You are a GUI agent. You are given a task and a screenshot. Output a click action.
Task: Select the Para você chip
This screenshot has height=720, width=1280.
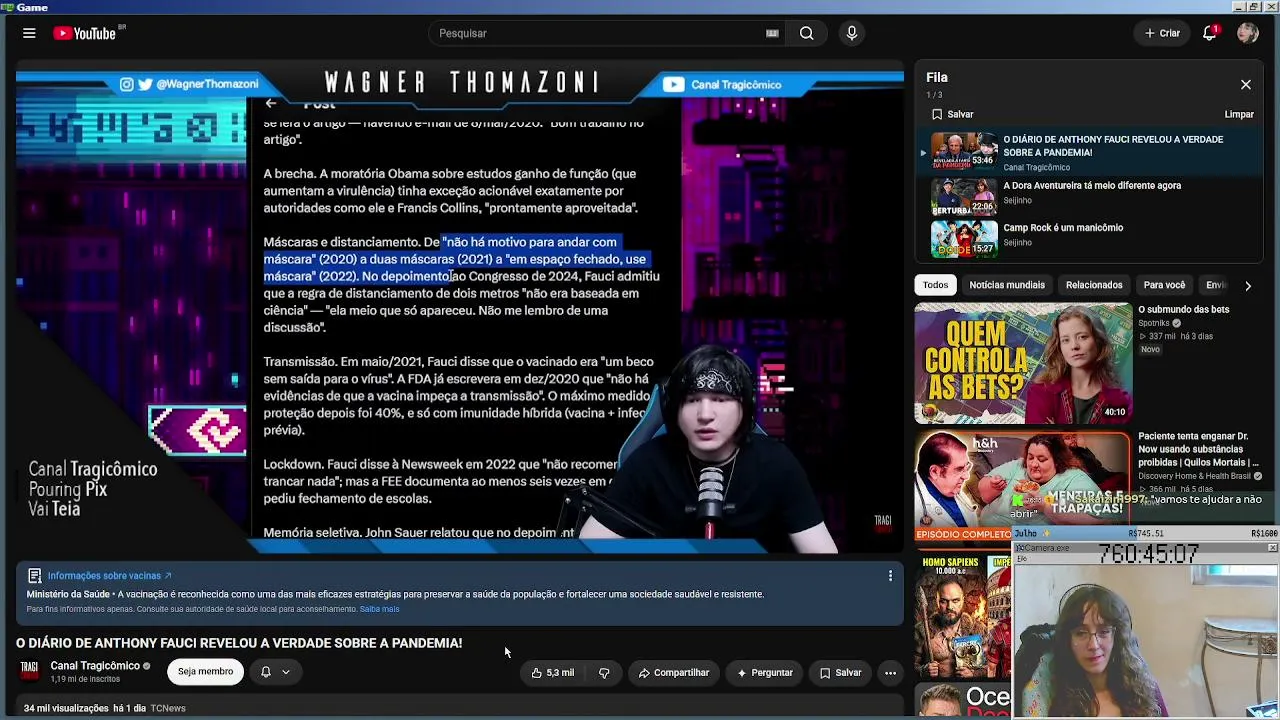(1164, 285)
